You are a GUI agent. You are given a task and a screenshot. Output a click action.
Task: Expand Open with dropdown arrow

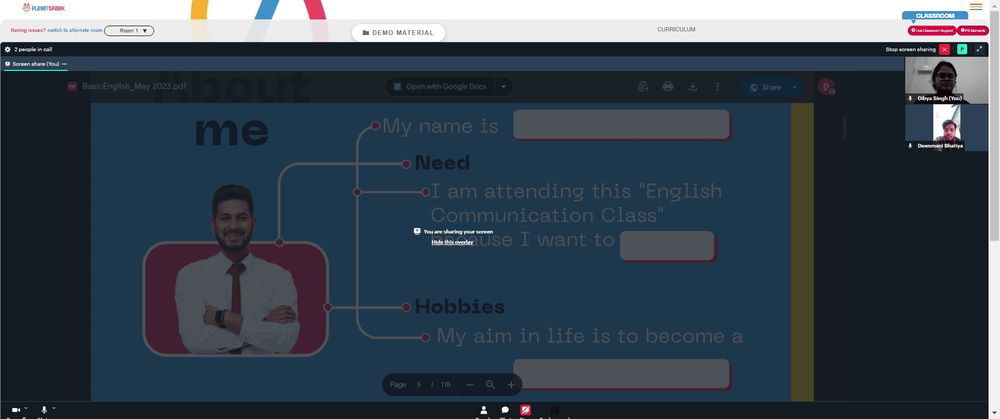coord(504,87)
